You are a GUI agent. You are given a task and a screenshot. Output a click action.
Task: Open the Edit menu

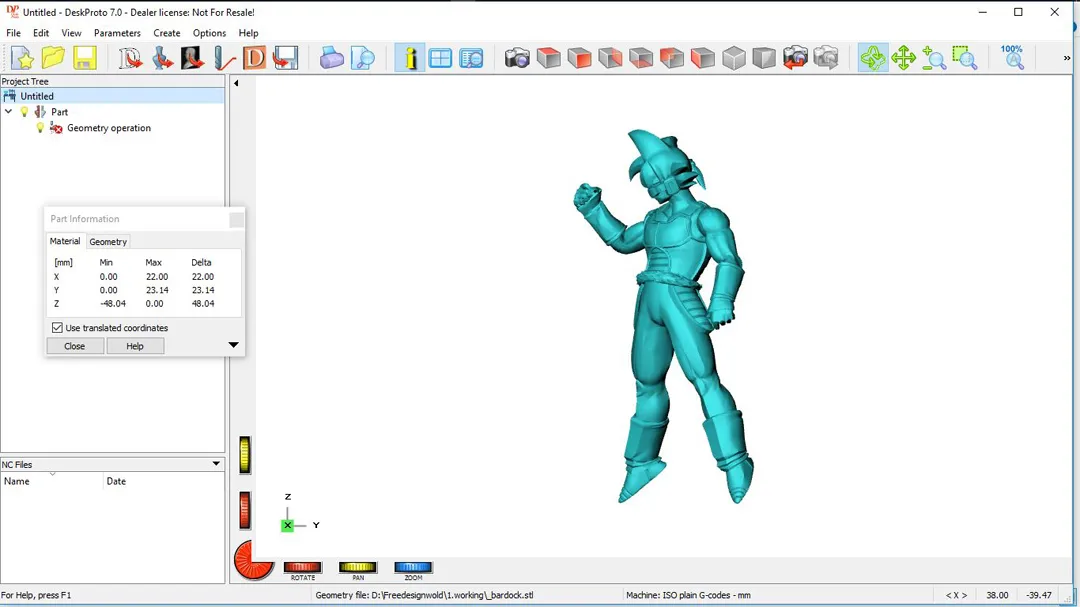pos(41,33)
